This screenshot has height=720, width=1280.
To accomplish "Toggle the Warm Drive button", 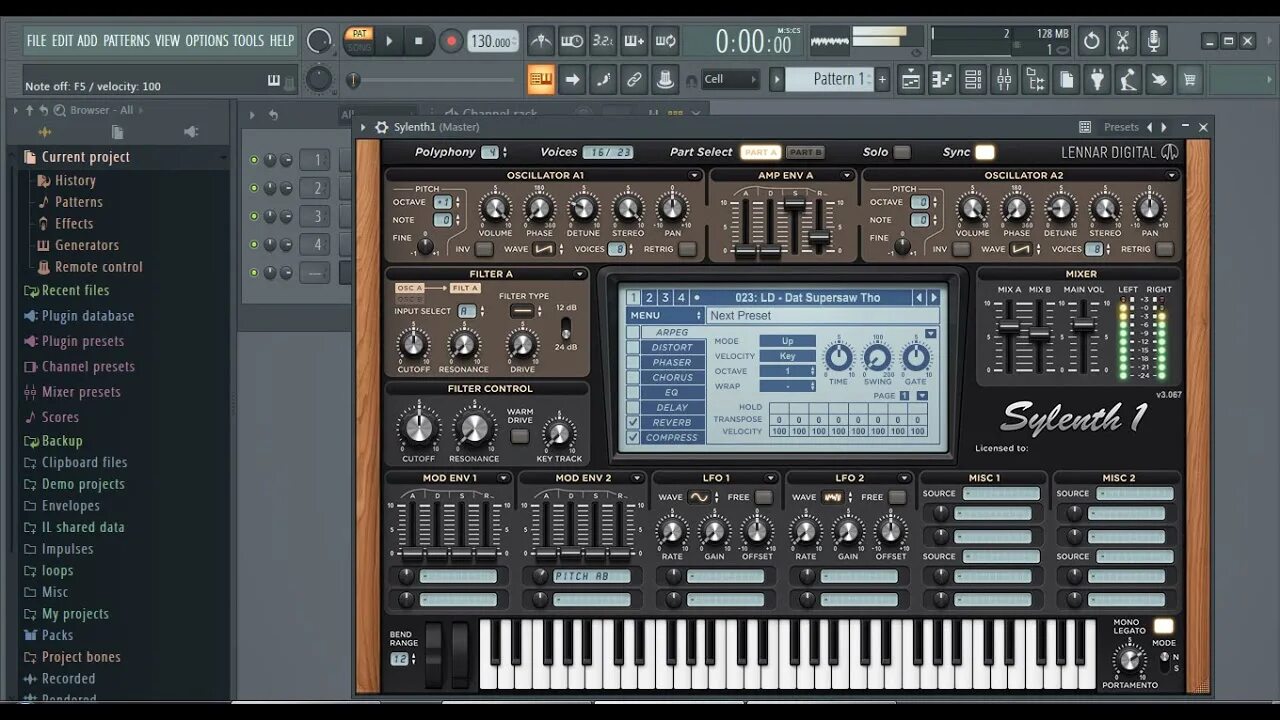I will [519, 436].
